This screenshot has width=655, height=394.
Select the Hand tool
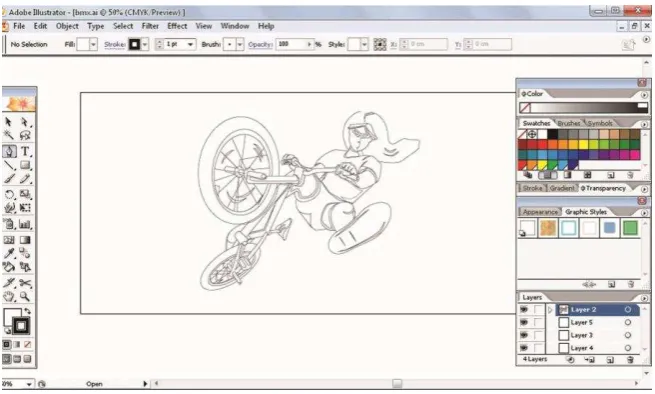[x=9, y=297]
